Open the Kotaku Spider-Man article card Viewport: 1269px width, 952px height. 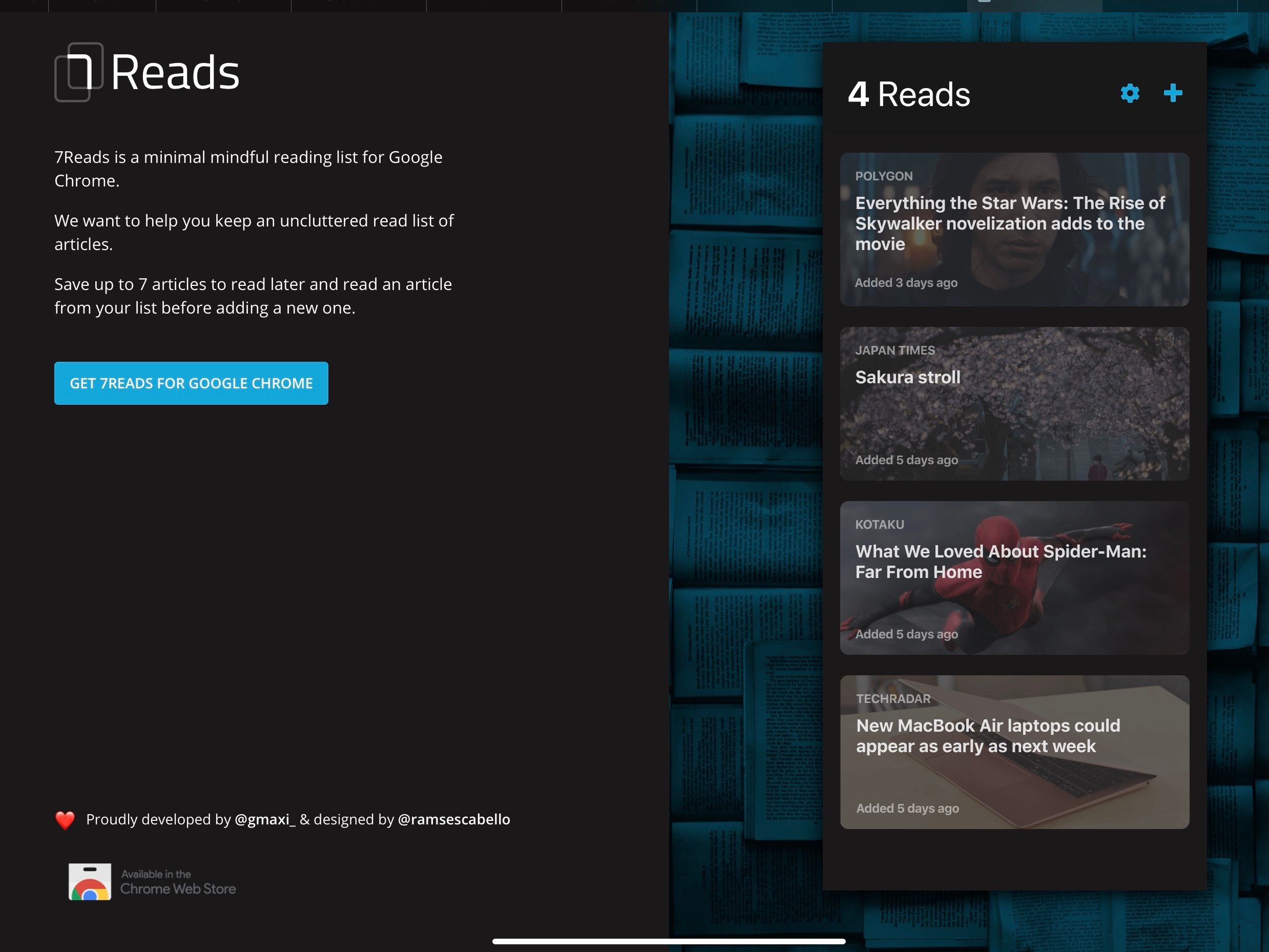[x=1014, y=578]
